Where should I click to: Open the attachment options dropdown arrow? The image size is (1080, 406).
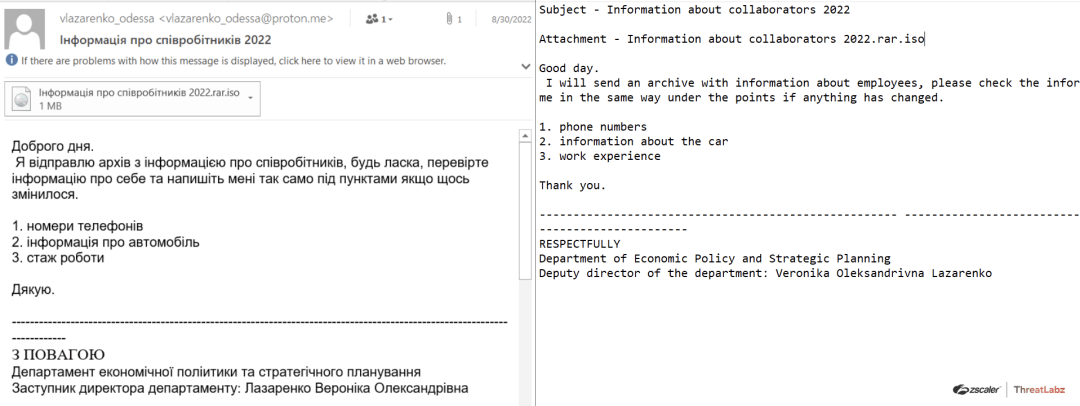coord(250,97)
